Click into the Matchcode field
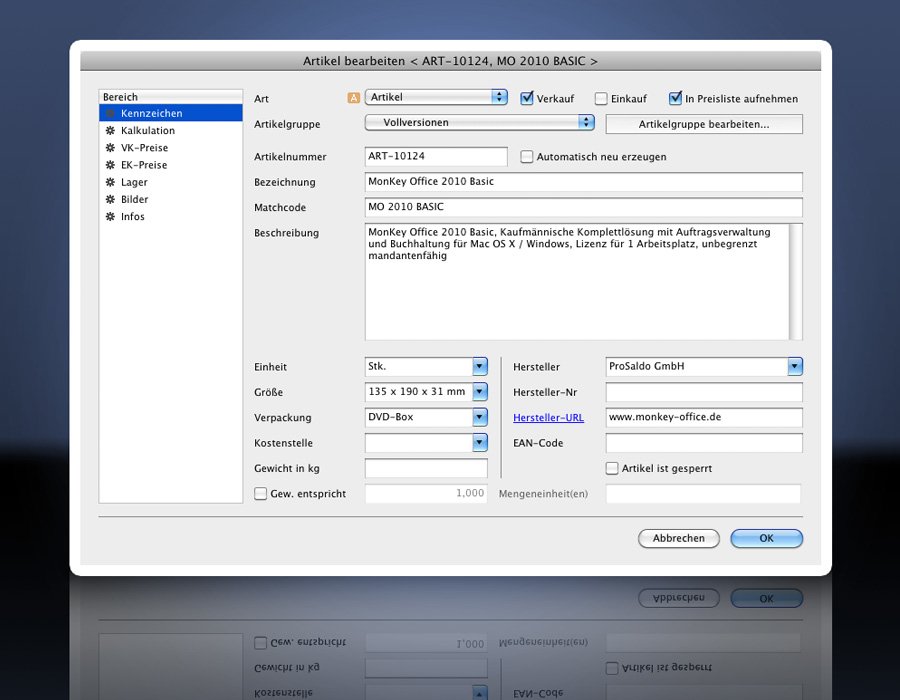The width and height of the screenshot is (900, 700). pos(584,207)
